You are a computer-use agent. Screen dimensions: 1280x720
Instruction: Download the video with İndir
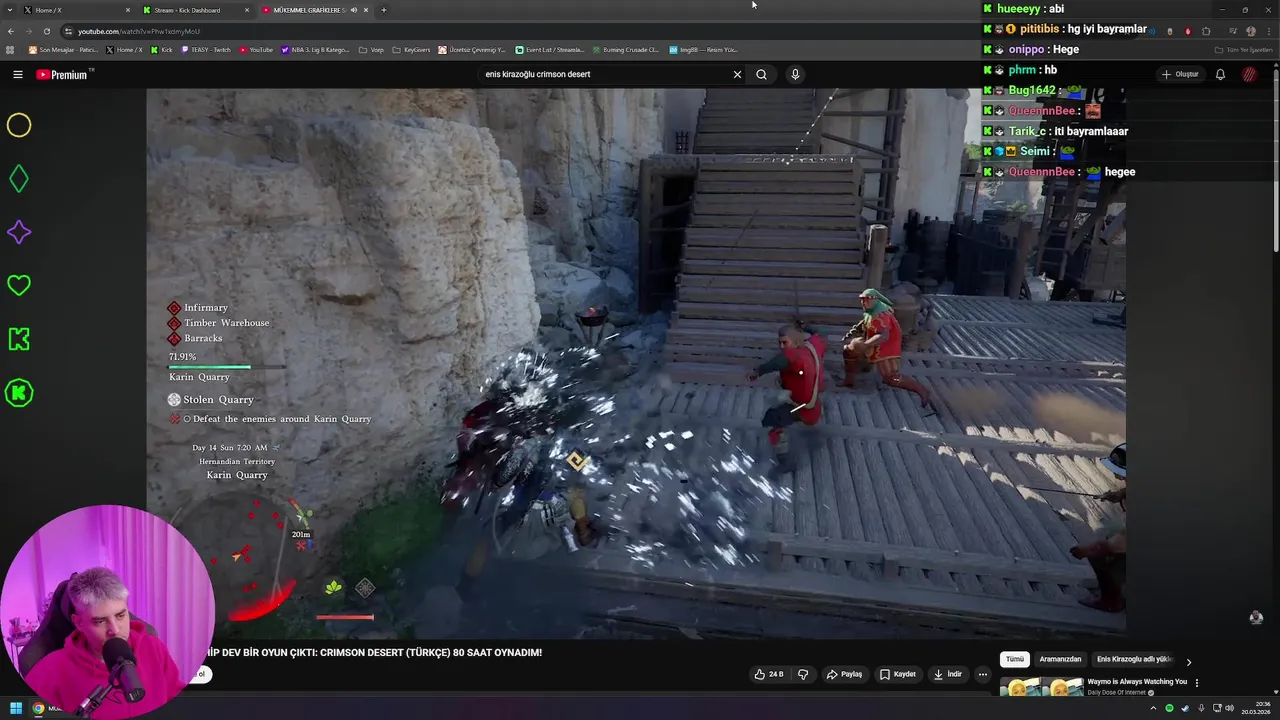tap(948, 674)
